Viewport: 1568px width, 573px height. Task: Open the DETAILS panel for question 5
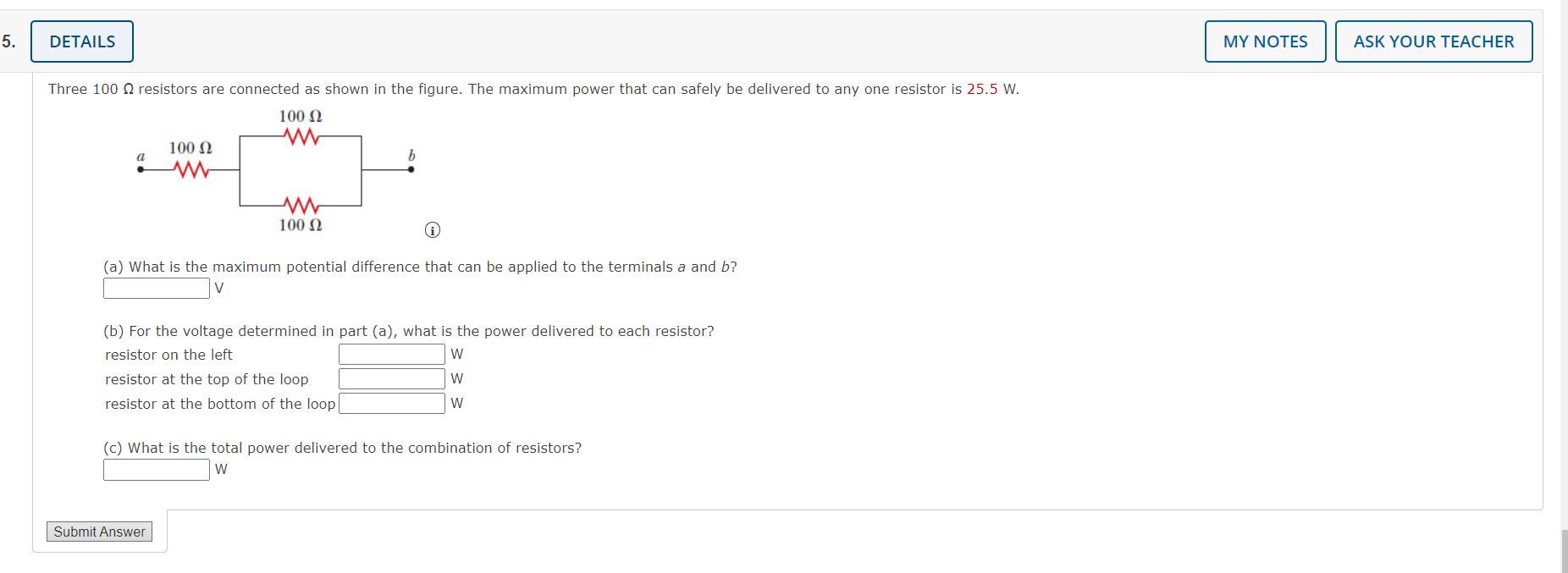81,41
